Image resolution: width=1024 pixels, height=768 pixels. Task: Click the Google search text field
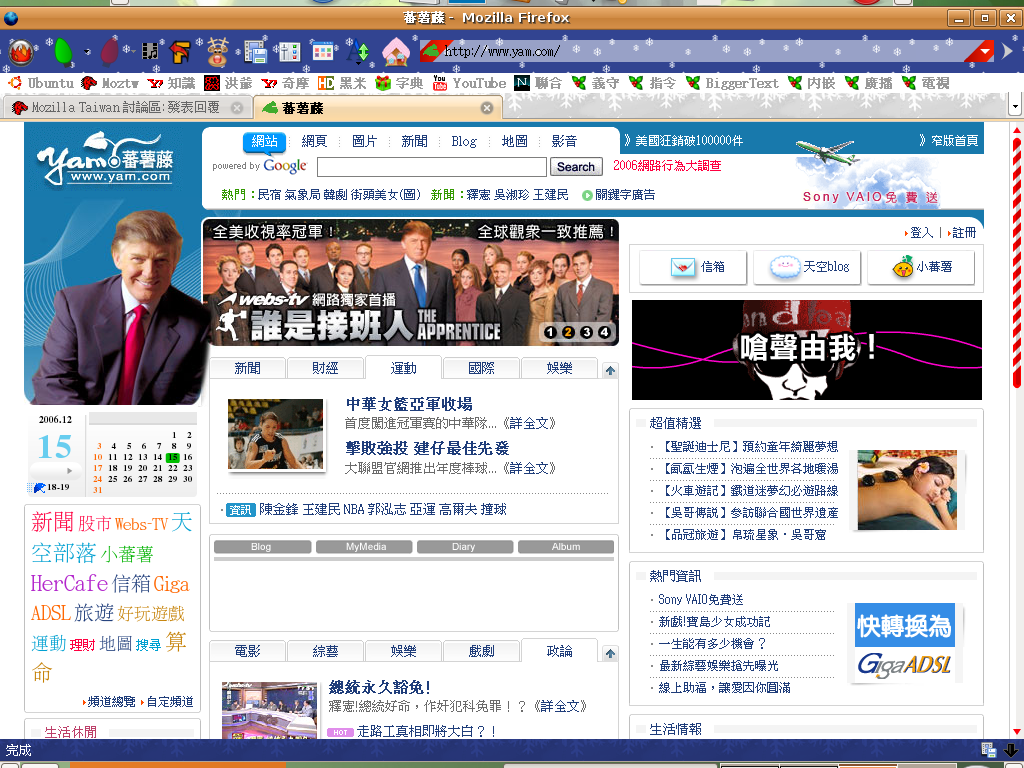tap(431, 167)
